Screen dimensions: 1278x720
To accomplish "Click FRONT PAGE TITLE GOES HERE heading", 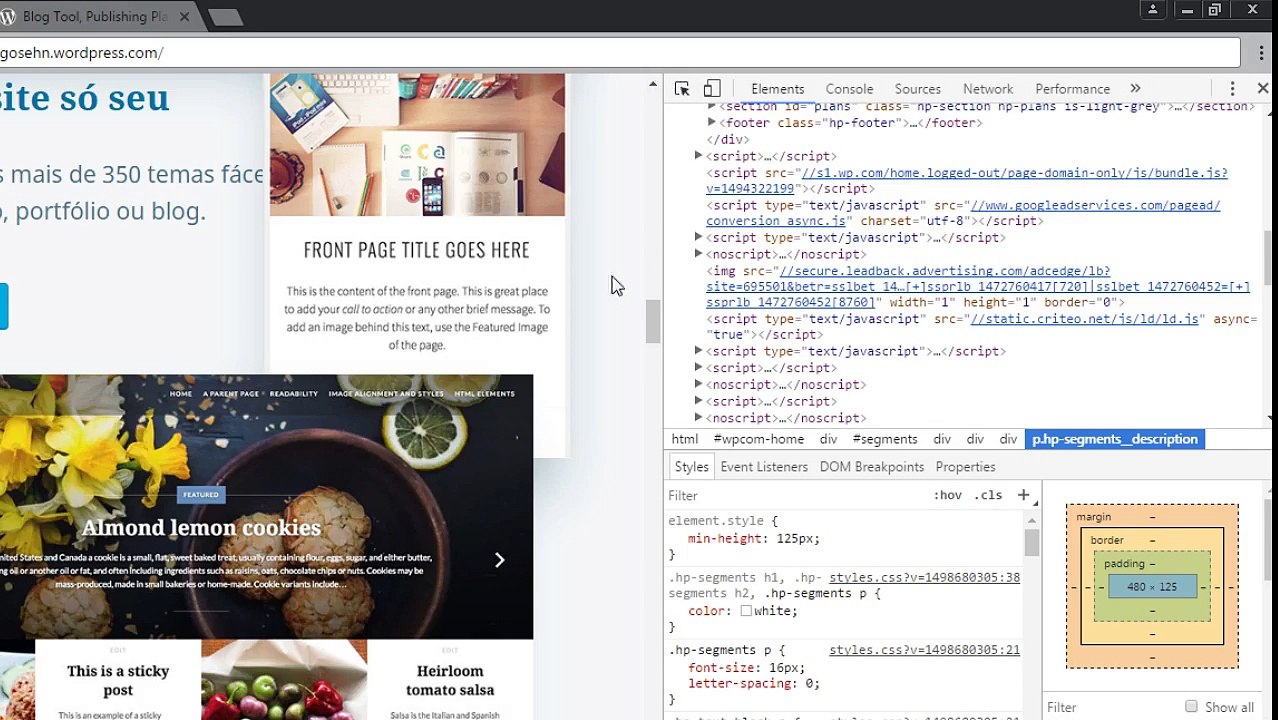I will tap(416, 250).
